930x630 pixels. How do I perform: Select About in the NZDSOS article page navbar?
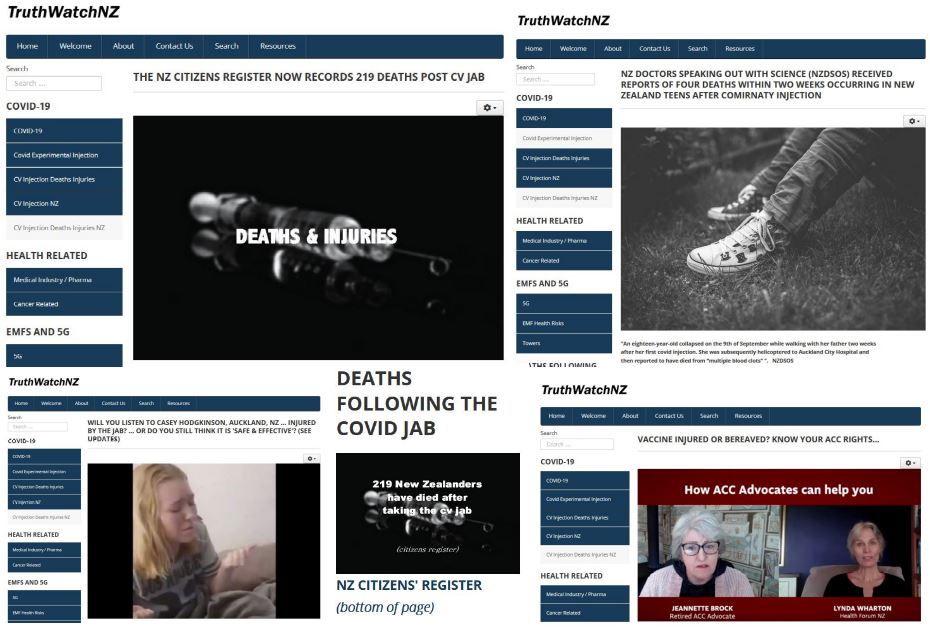pyautogui.click(x=613, y=49)
